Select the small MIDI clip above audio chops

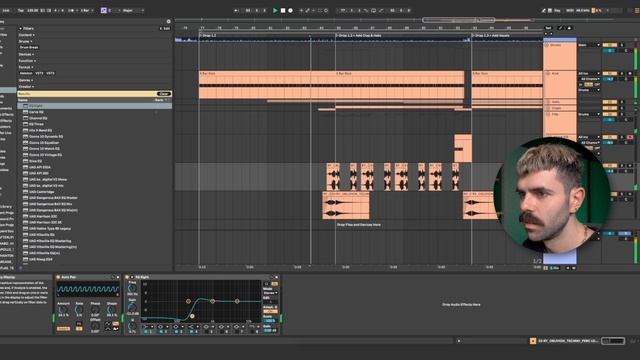463,149
